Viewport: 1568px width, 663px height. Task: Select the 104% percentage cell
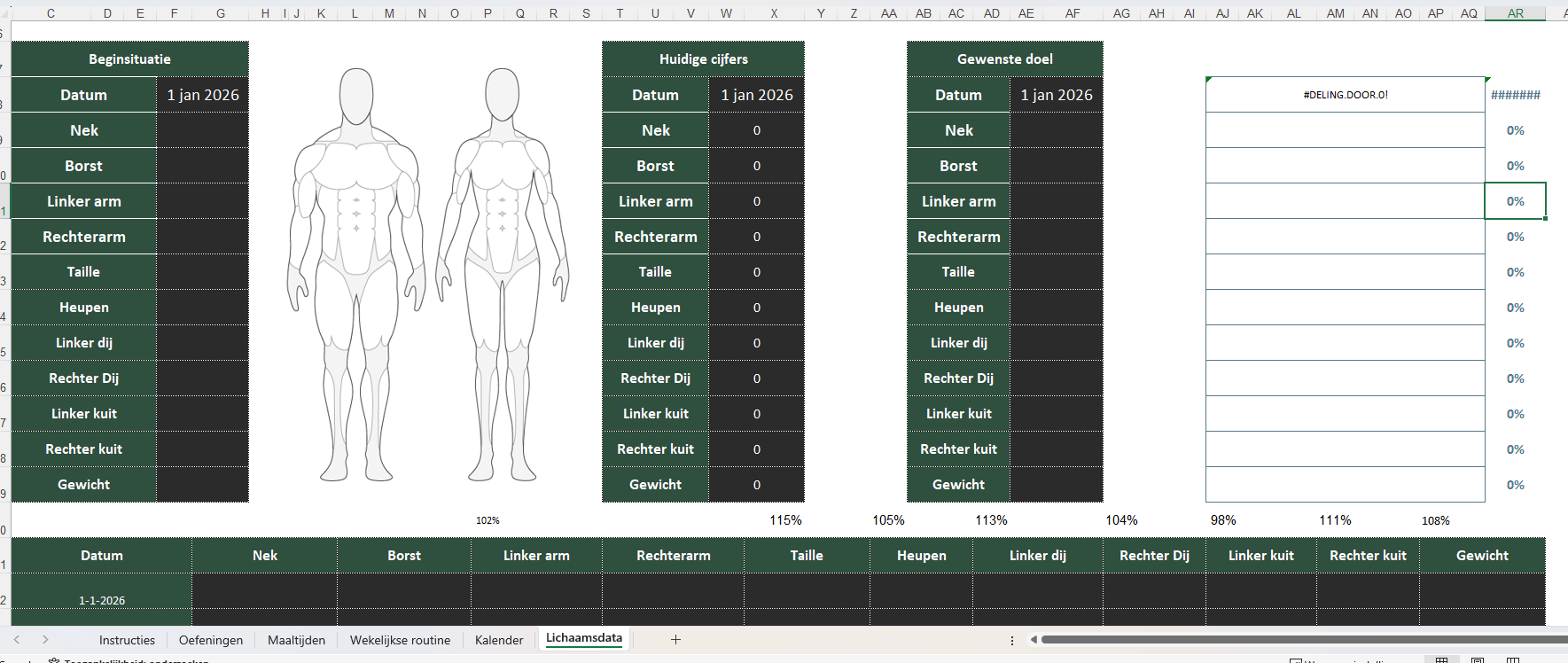(1121, 520)
